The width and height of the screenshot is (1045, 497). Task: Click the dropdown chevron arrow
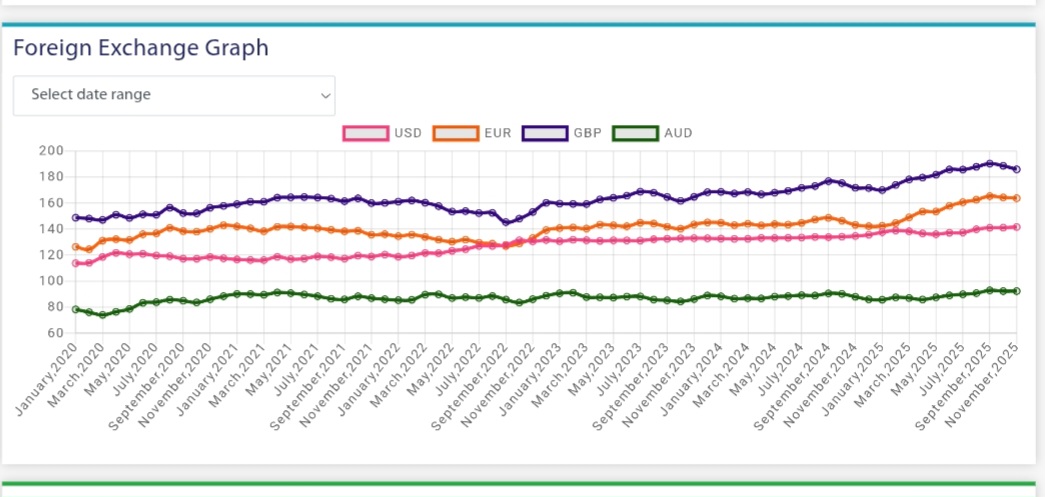click(x=325, y=96)
